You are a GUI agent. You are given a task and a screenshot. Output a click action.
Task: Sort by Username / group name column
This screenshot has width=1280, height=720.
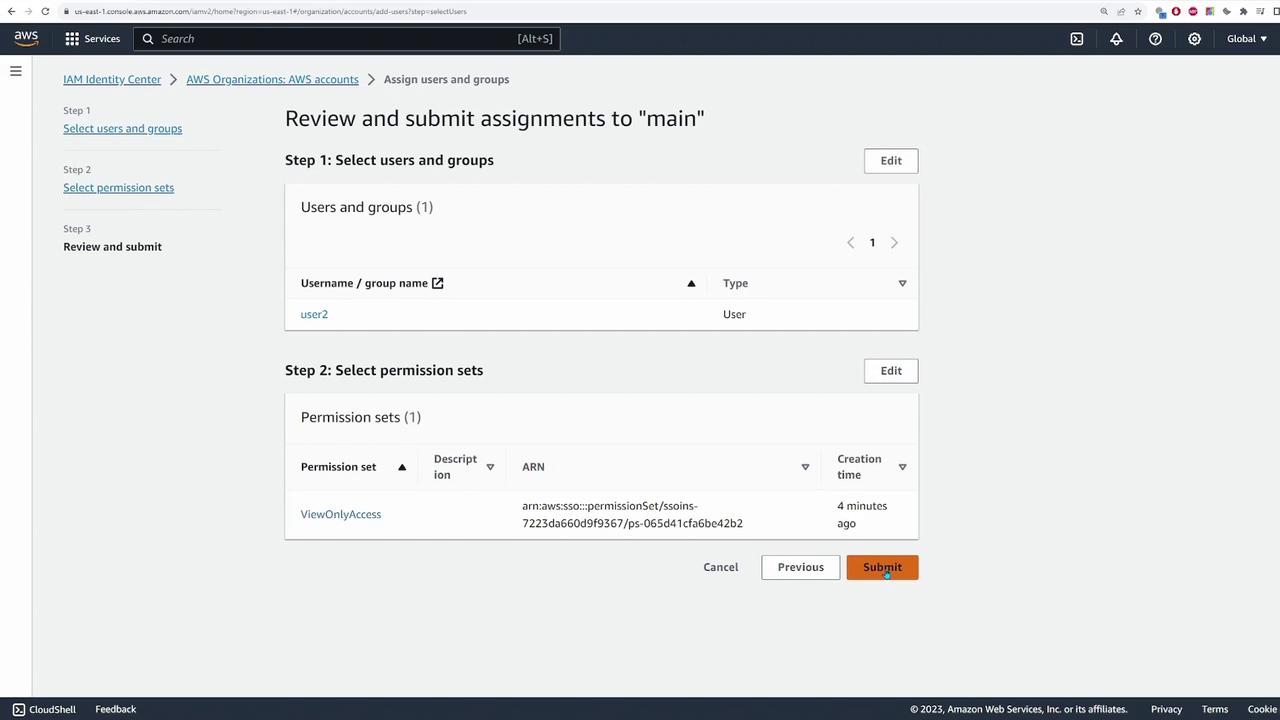[690, 283]
